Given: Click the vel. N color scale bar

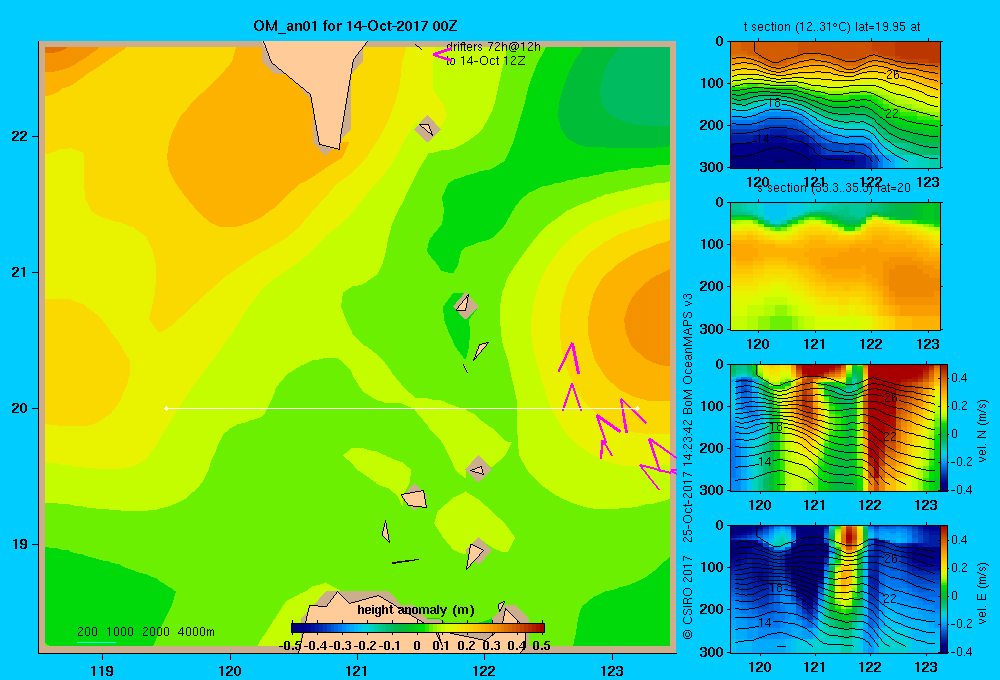Looking at the screenshot, I should tap(945, 427).
